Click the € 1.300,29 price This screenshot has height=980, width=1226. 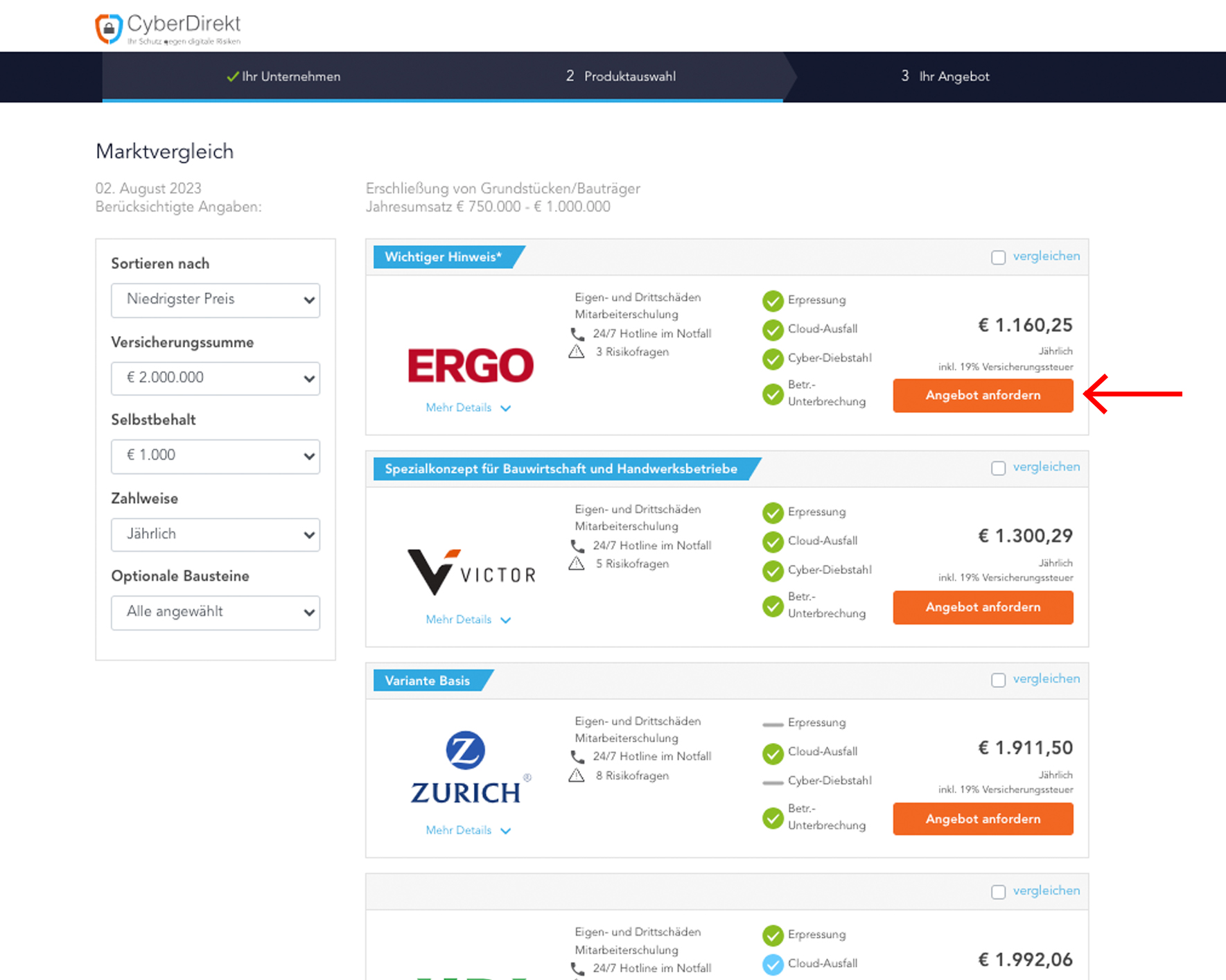[x=1025, y=536]
